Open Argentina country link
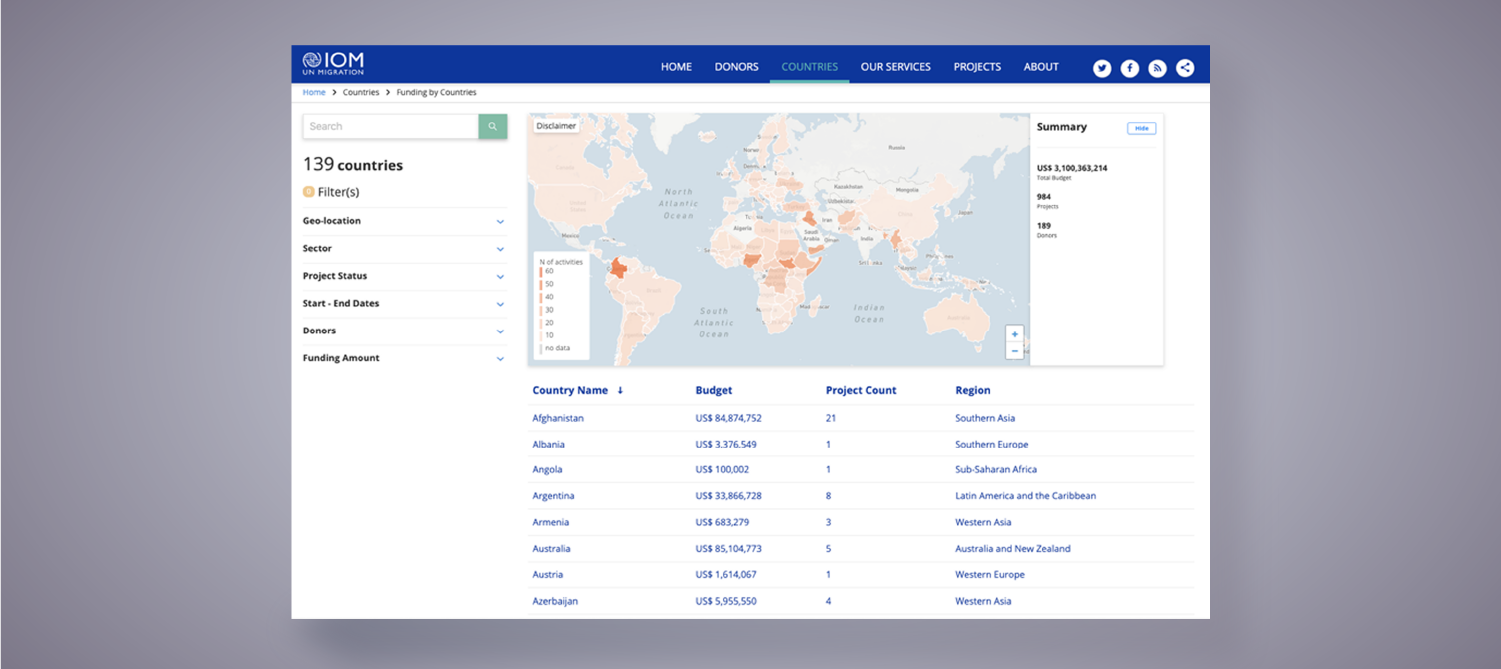The width and height of the screenshot is (1501, 669). coord(553,496)
